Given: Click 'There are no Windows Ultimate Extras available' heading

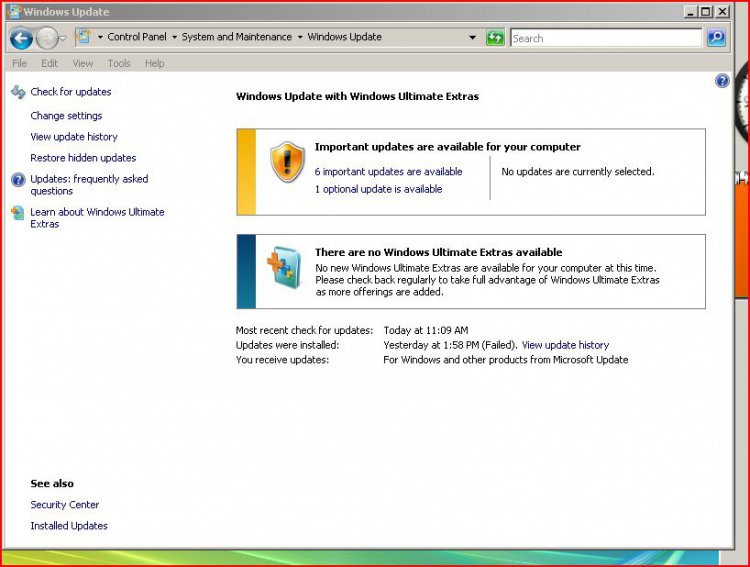Looking at the screenshot, I should (x=439, y=252).
